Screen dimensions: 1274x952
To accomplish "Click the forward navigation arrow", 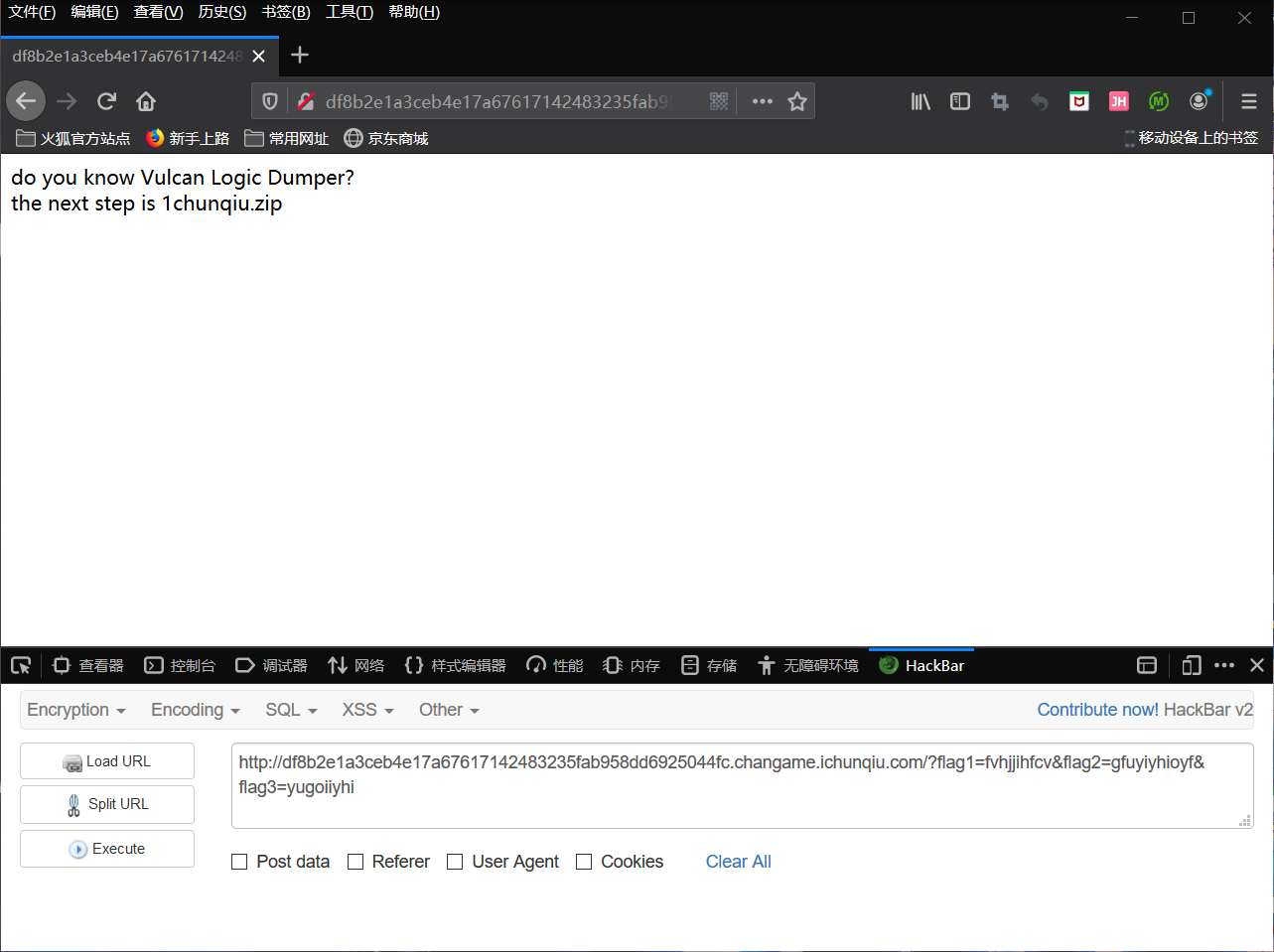I will coord(67,101).
